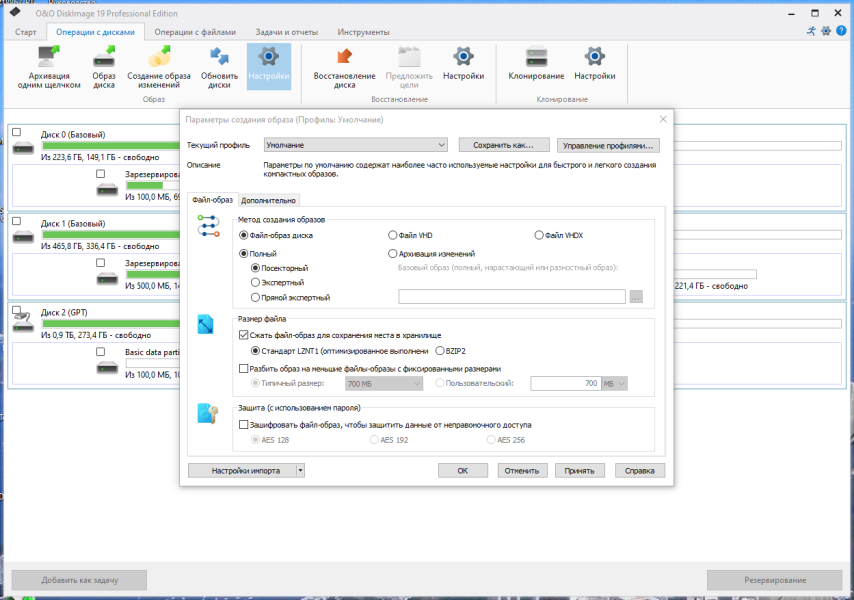Image resolution: width=854 pixels, height=600 pixels.
Task: Click the O&O DiskImage title bar logo
Action: click(x=15, y=12)
